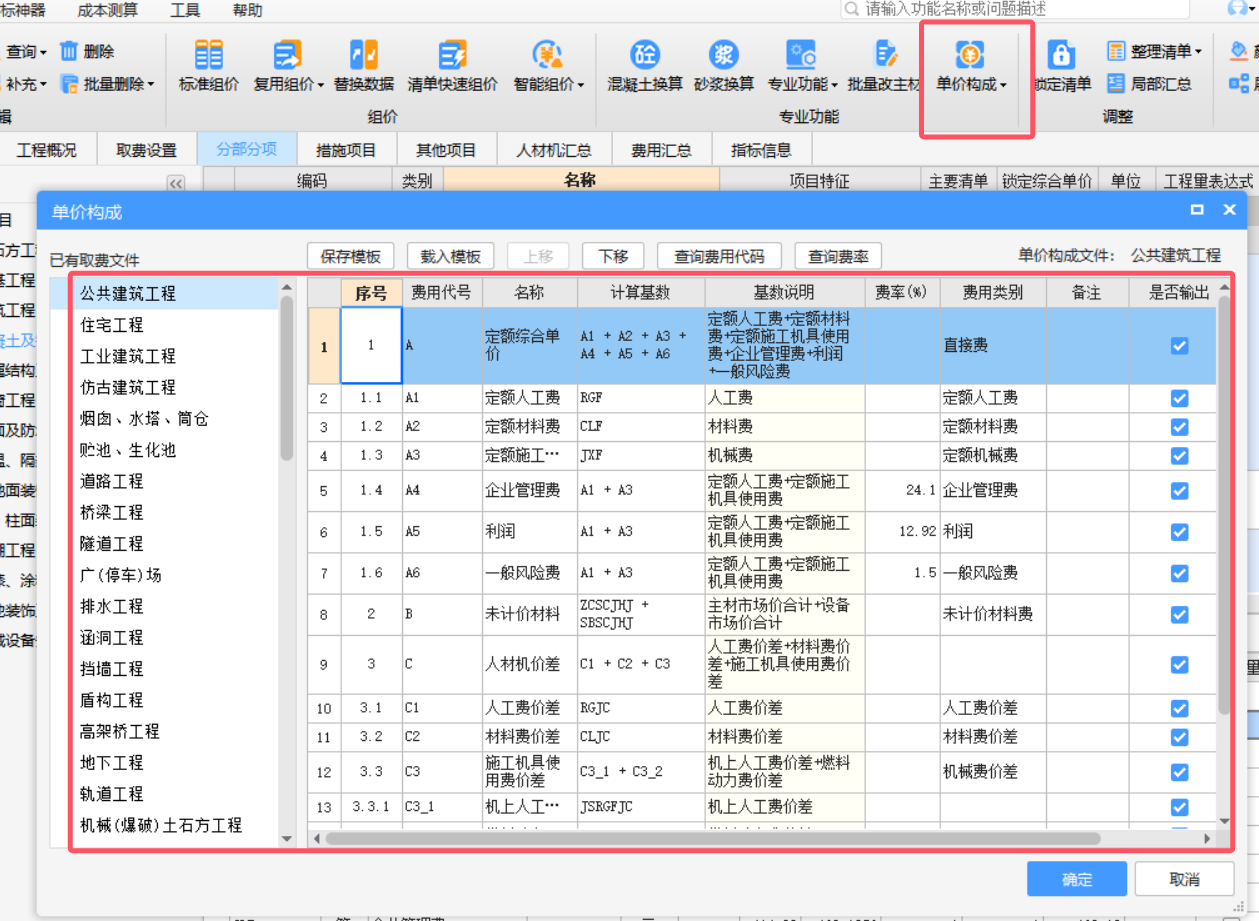This screenshot has height=921, width=1259.
Task: Switch to the 取费设置 tab
Action: click(146, 150)
